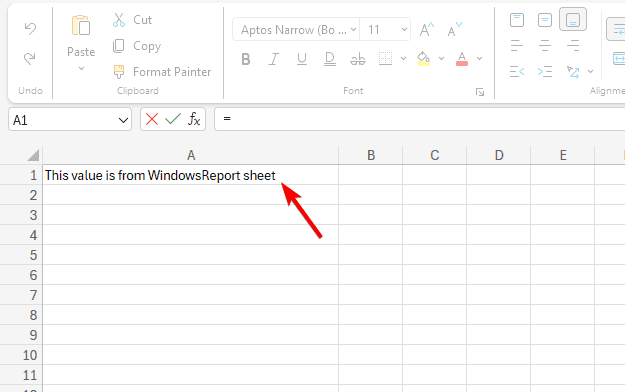Select Top Align
Screen dimensions: 625x392
pos(517,20)
